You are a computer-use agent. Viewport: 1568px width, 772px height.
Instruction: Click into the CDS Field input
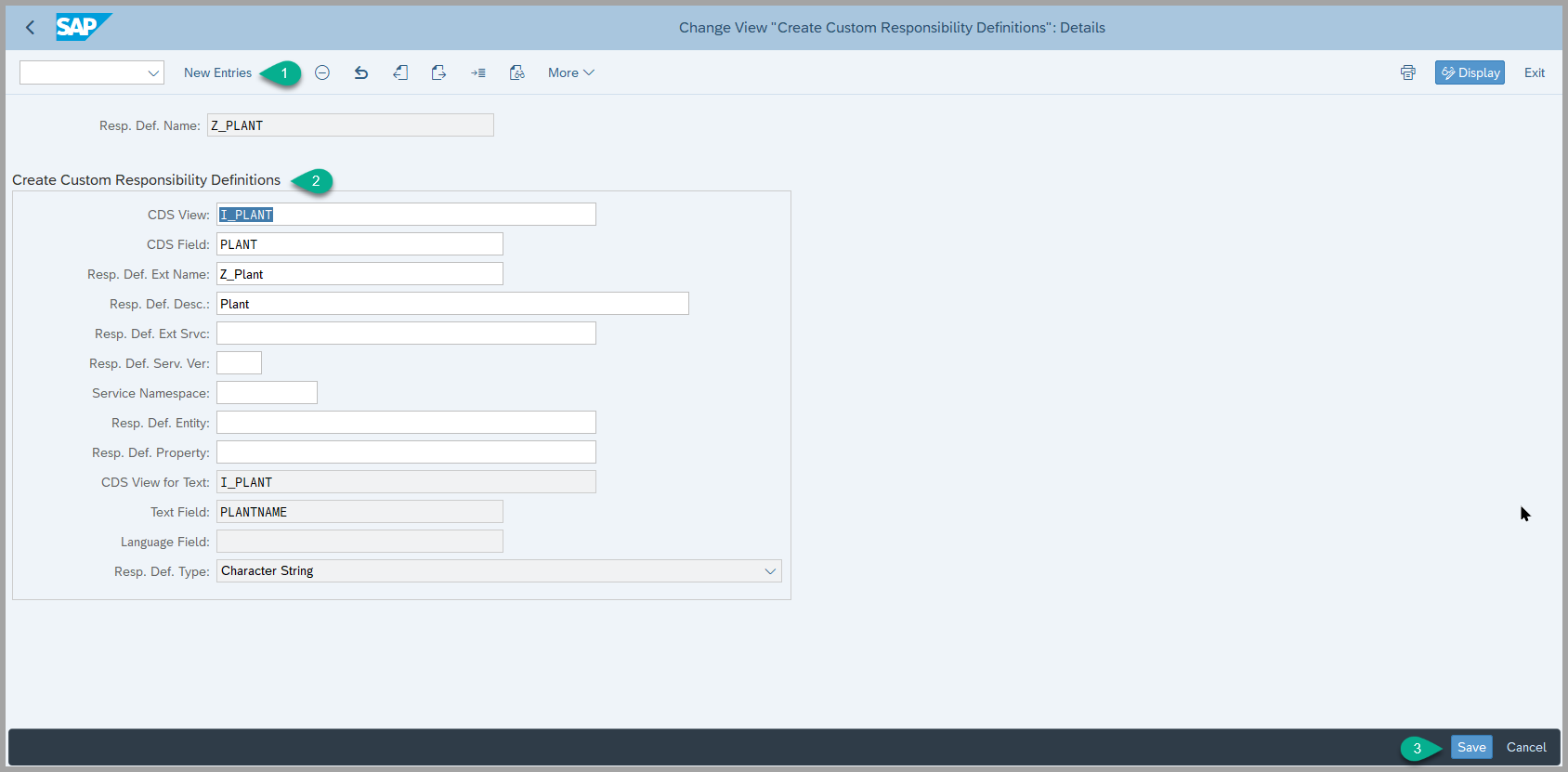(359, 244)
